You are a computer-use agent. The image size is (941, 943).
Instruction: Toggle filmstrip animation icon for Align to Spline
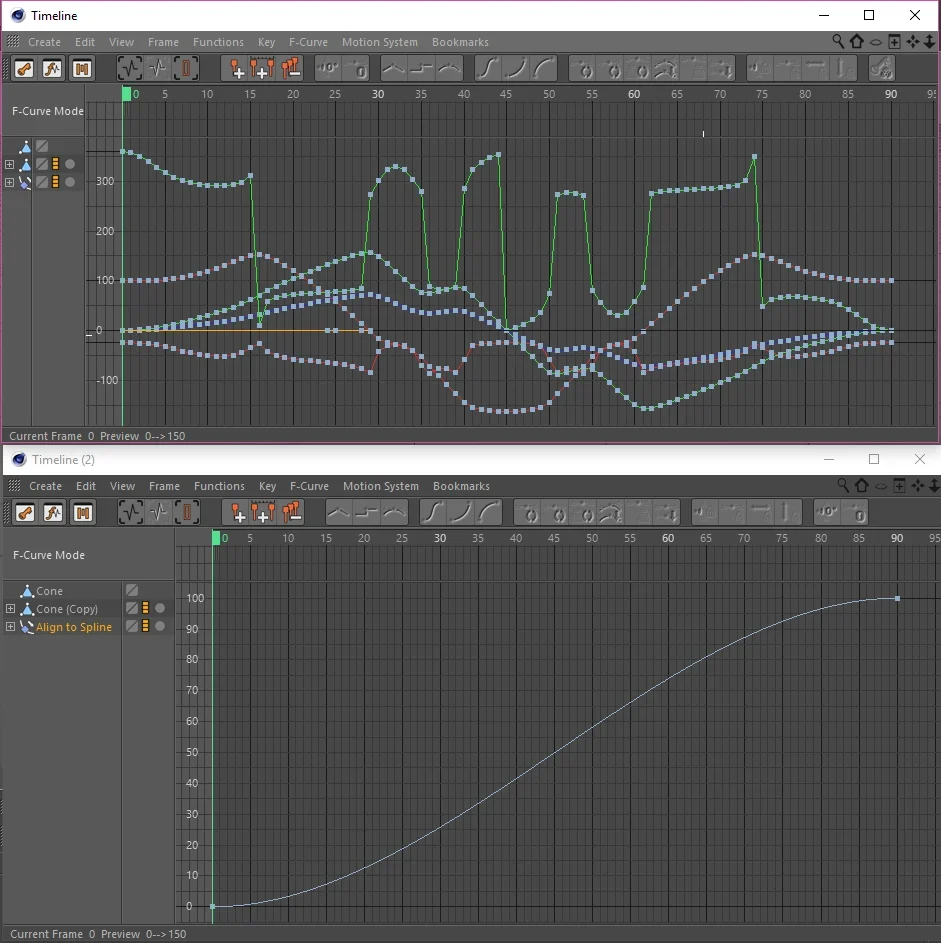click(x=145, y=627)
